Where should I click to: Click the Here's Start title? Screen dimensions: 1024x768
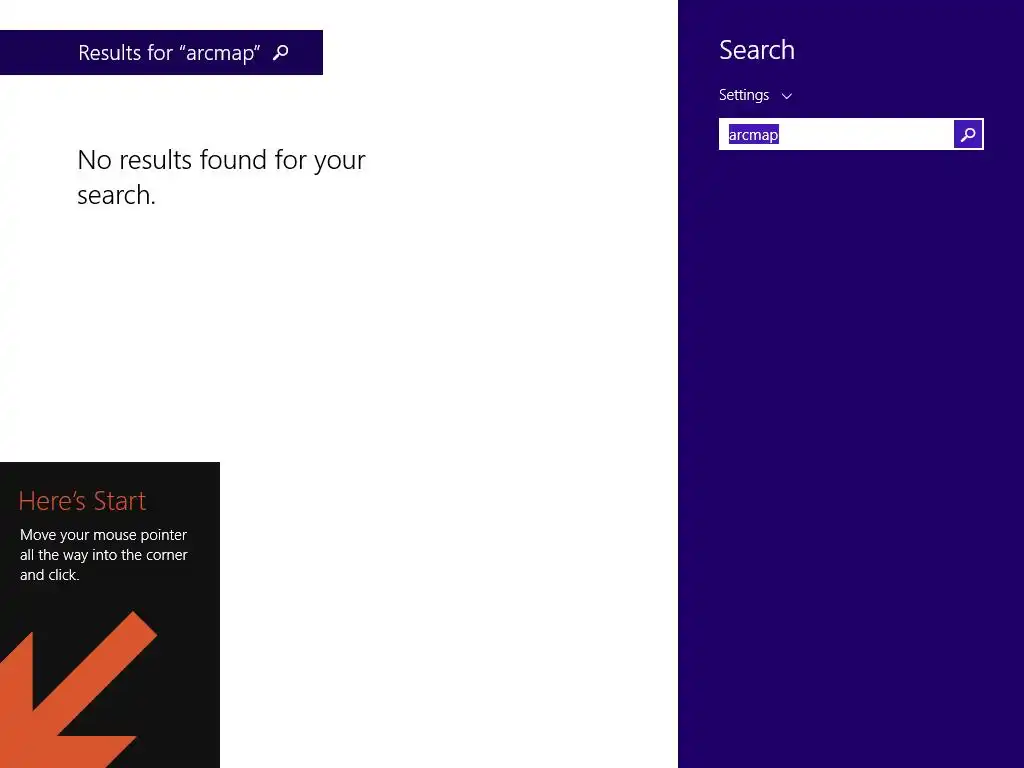82,501
